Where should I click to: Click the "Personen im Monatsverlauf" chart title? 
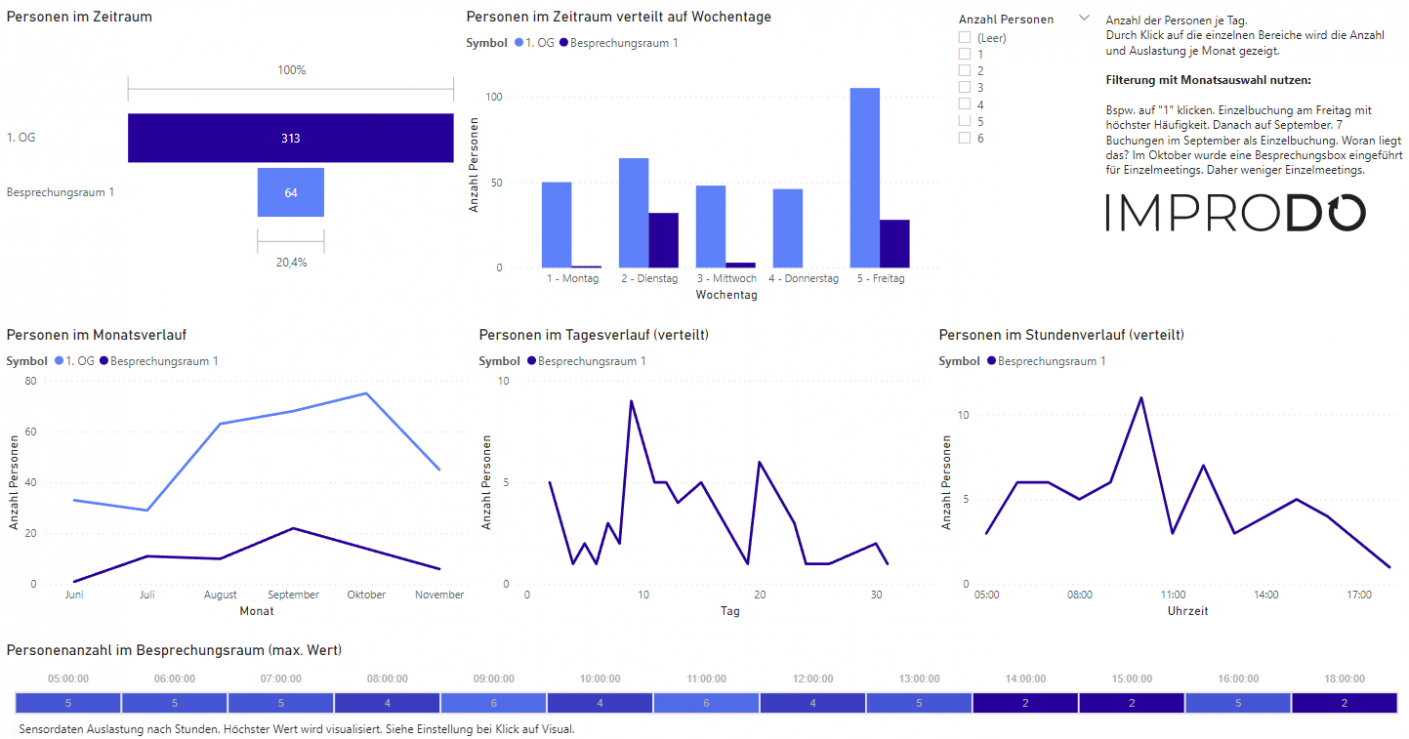tap(97, 334)
